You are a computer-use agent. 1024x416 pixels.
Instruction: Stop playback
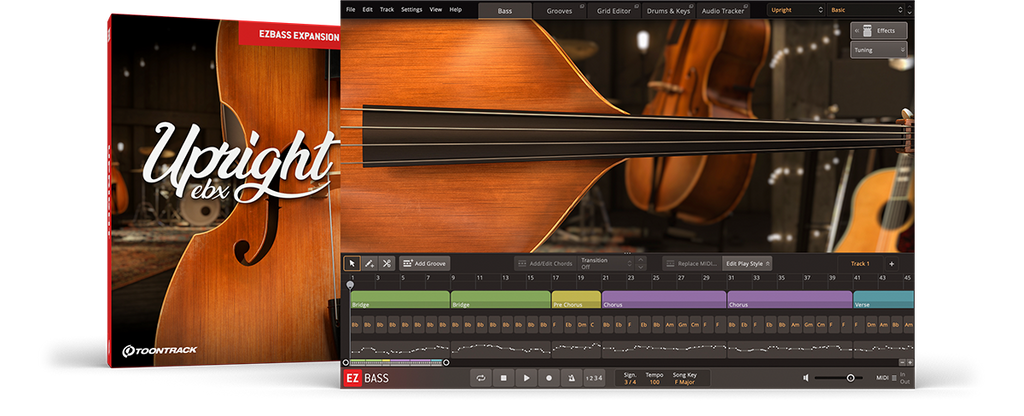[504, 377]
